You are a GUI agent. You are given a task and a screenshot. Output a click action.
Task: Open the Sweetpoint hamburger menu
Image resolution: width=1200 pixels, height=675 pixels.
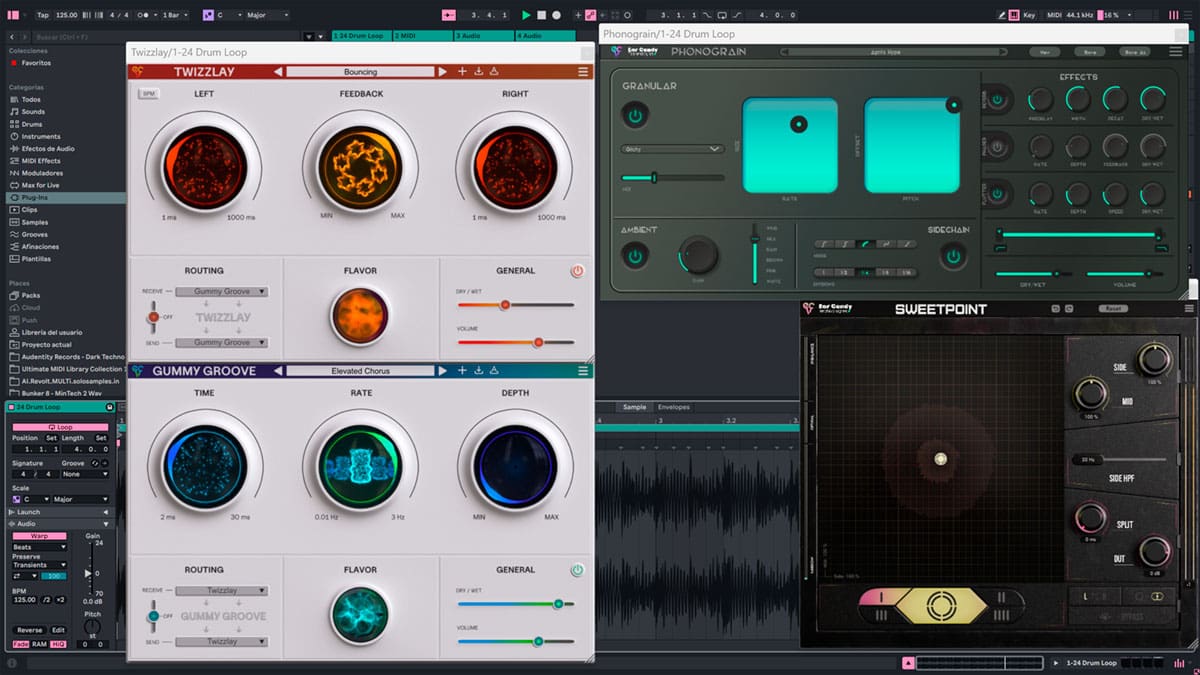tap(1188, 309)
